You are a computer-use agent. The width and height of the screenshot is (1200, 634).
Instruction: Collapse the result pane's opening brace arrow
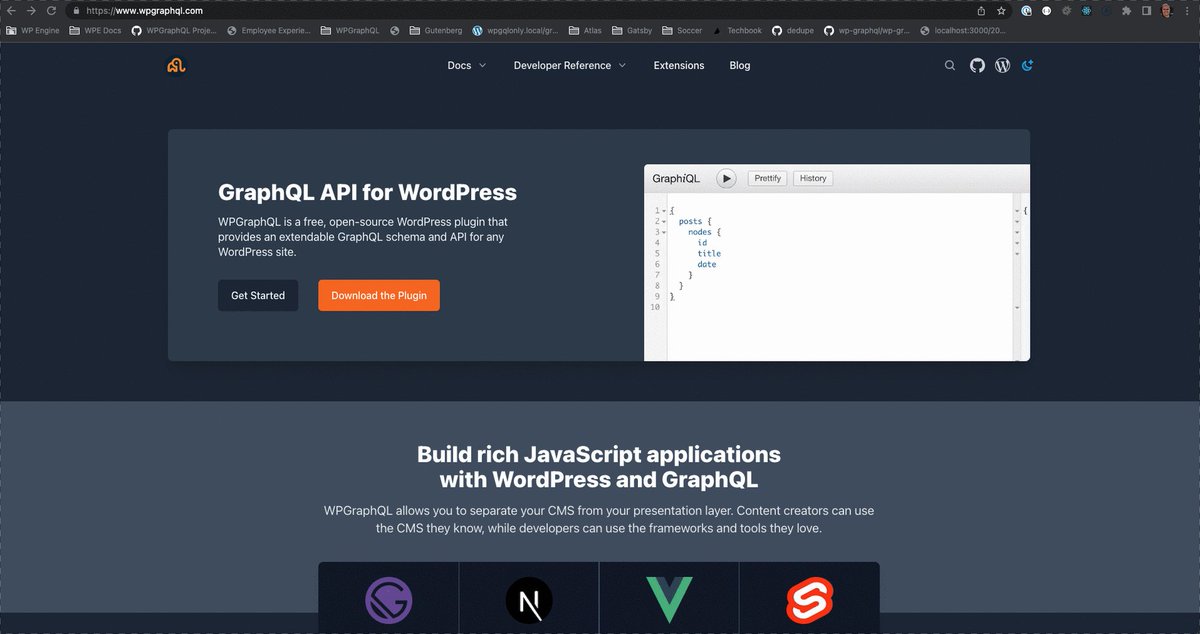click(x=1017, y=211)
